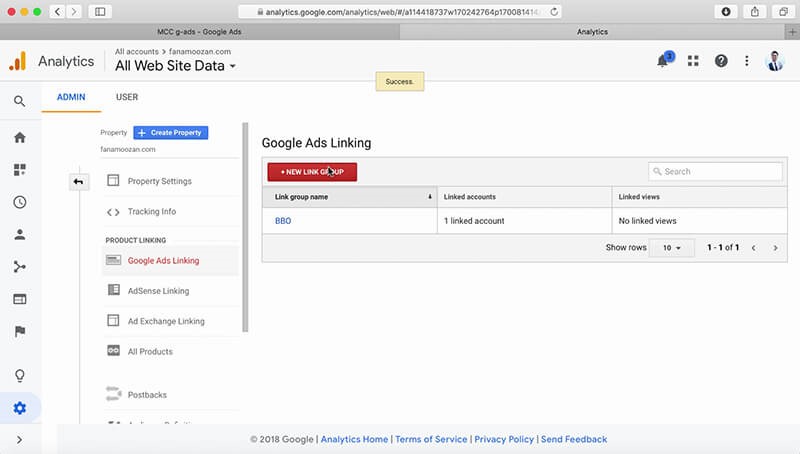Open Realtime reports clock icon
800x454 pixels.
[19, 202]
